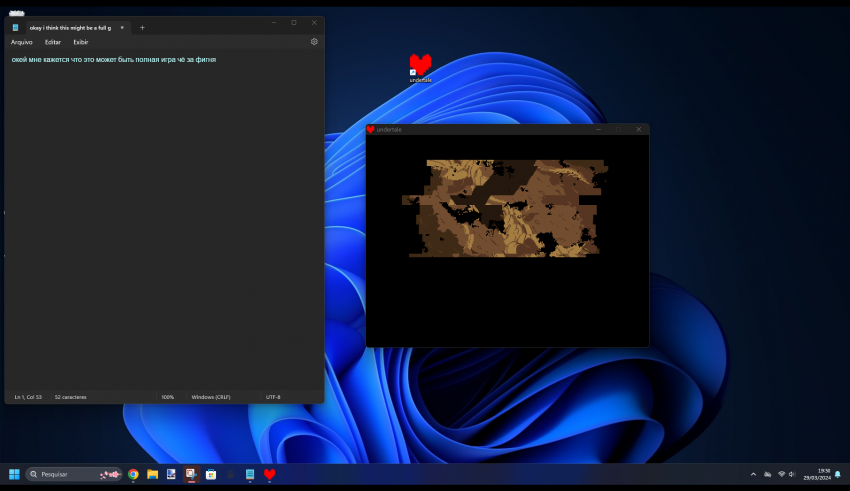The image size is (850, 491).
Task: Click the crossed-out cloud tray icon
Action: click(x=768, y=474)
